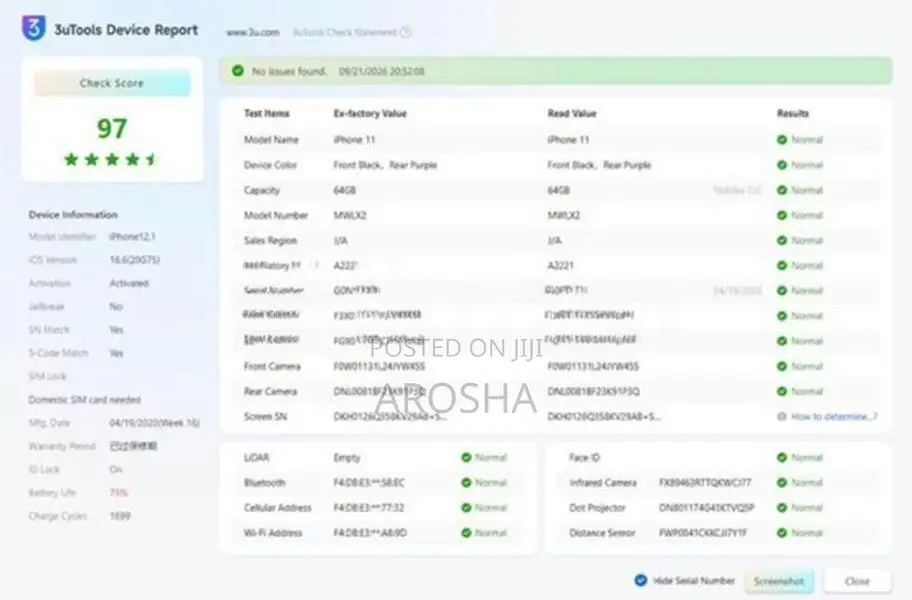
Task: Click the Check Score header button
Action: pyautogui.click(x=112, y=83)
